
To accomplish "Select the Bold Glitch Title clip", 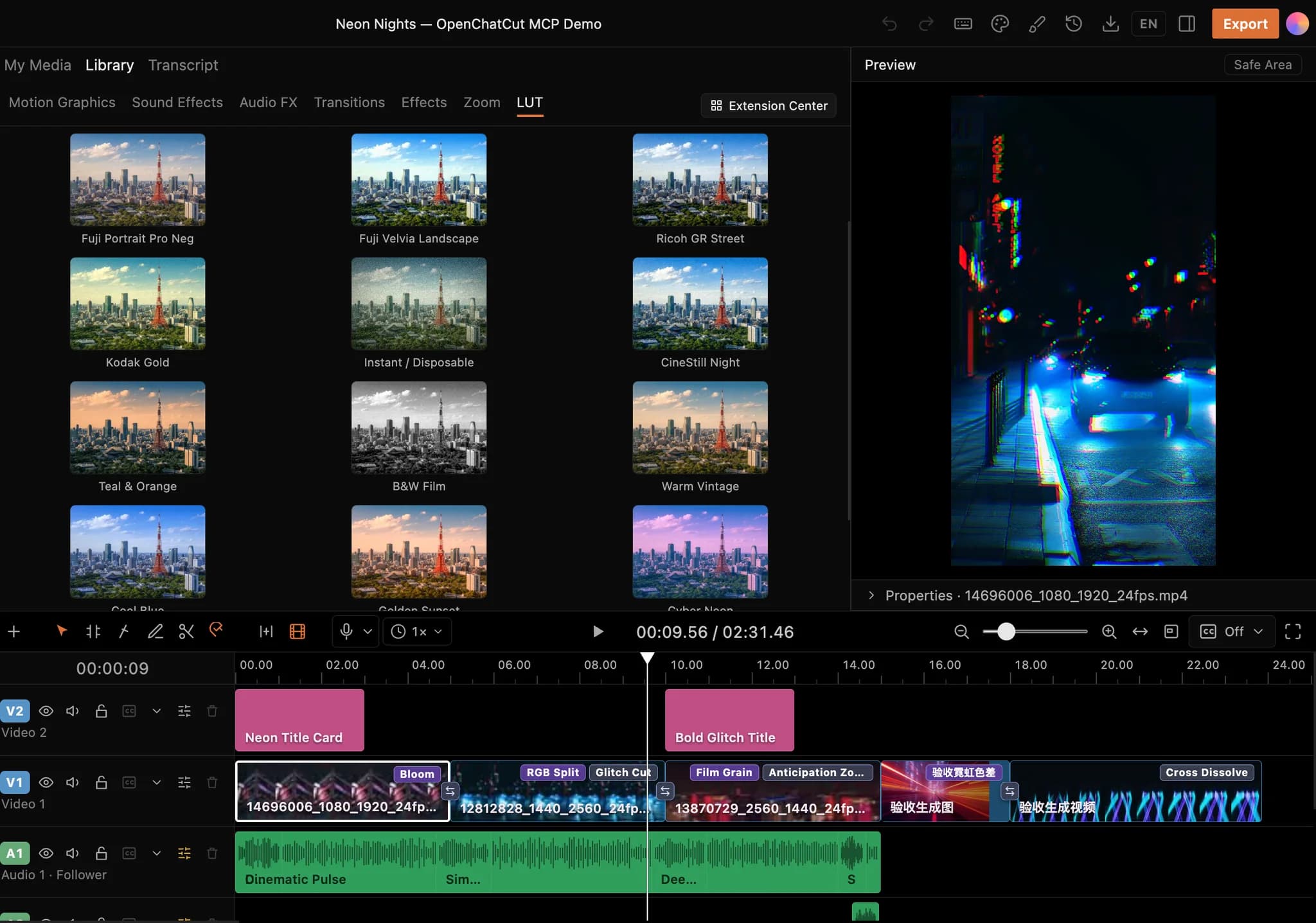I will [729, 720].
